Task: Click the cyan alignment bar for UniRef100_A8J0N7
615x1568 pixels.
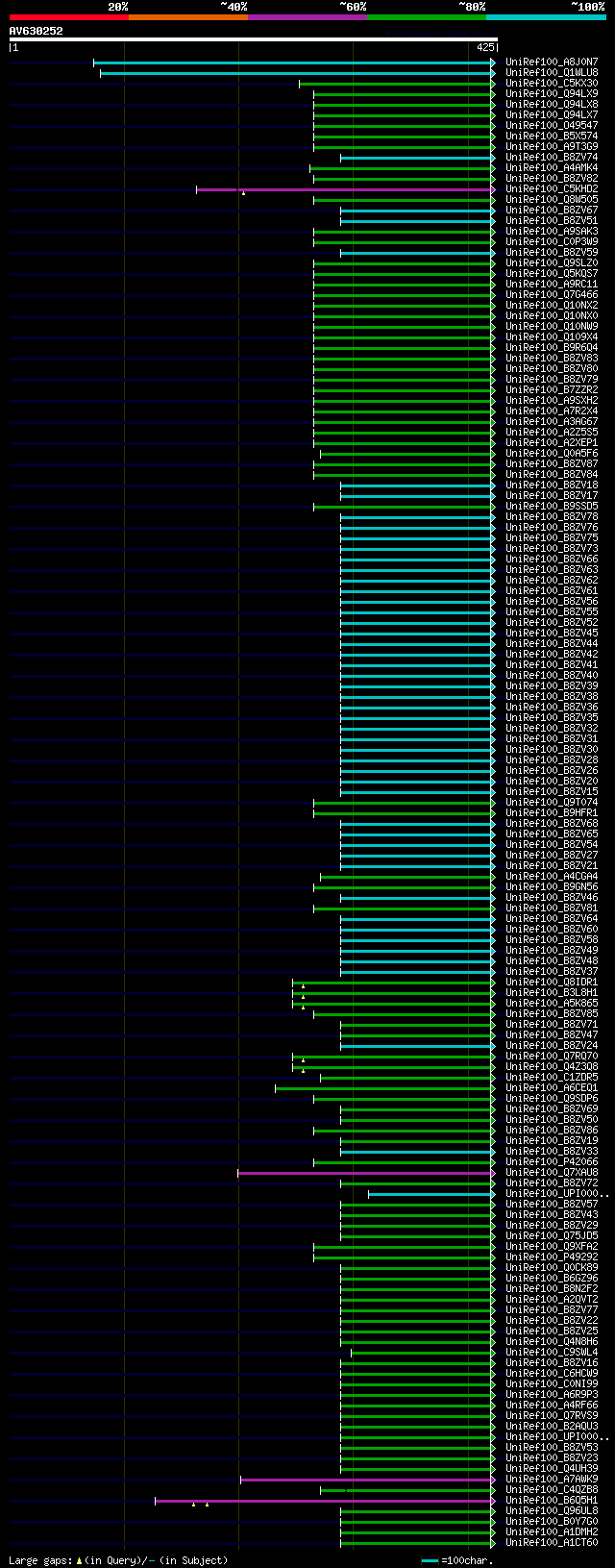Action: pyautogui.click(x=293, y=62)
